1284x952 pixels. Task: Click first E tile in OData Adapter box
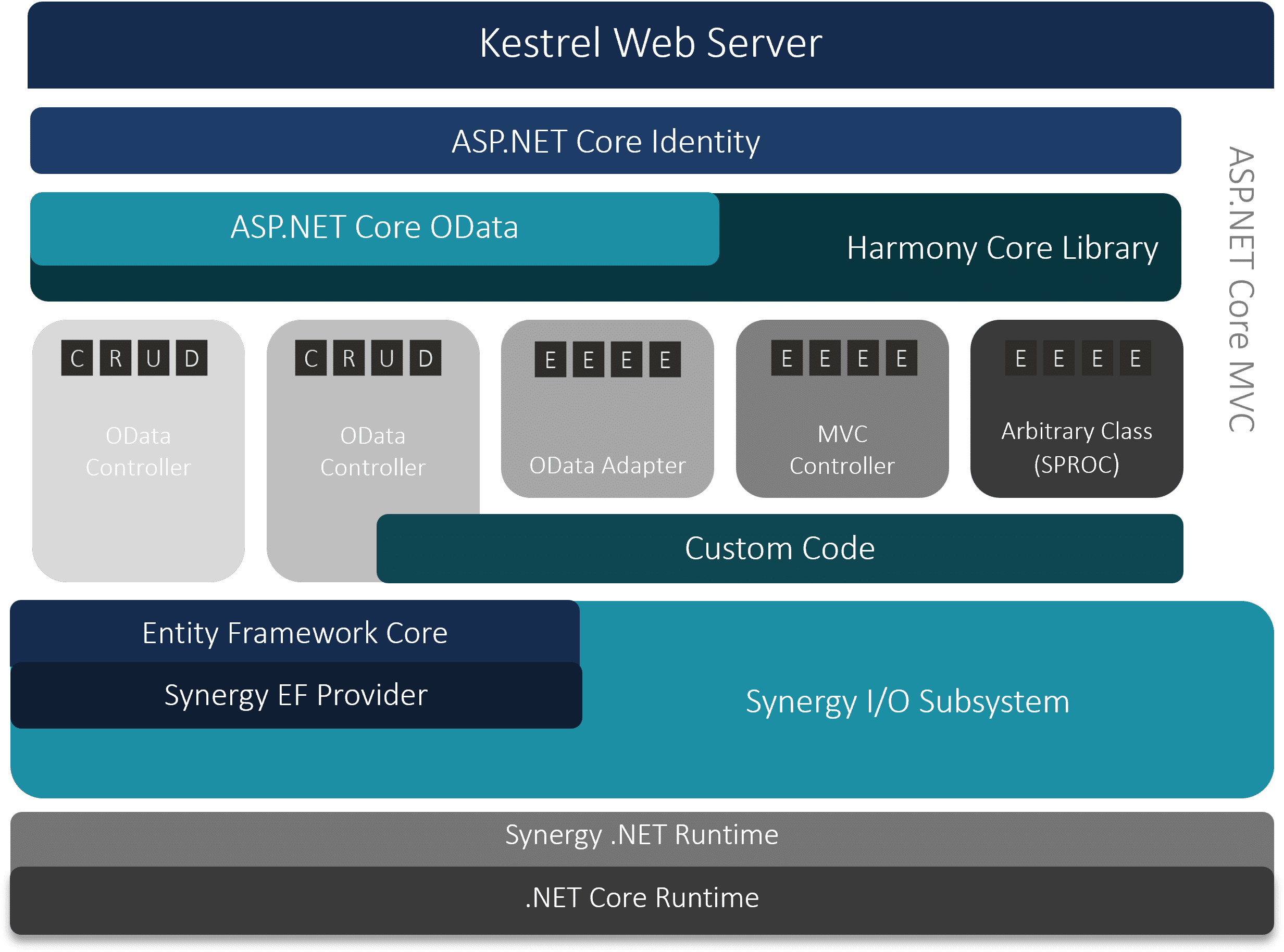click(x=551, y=360)
